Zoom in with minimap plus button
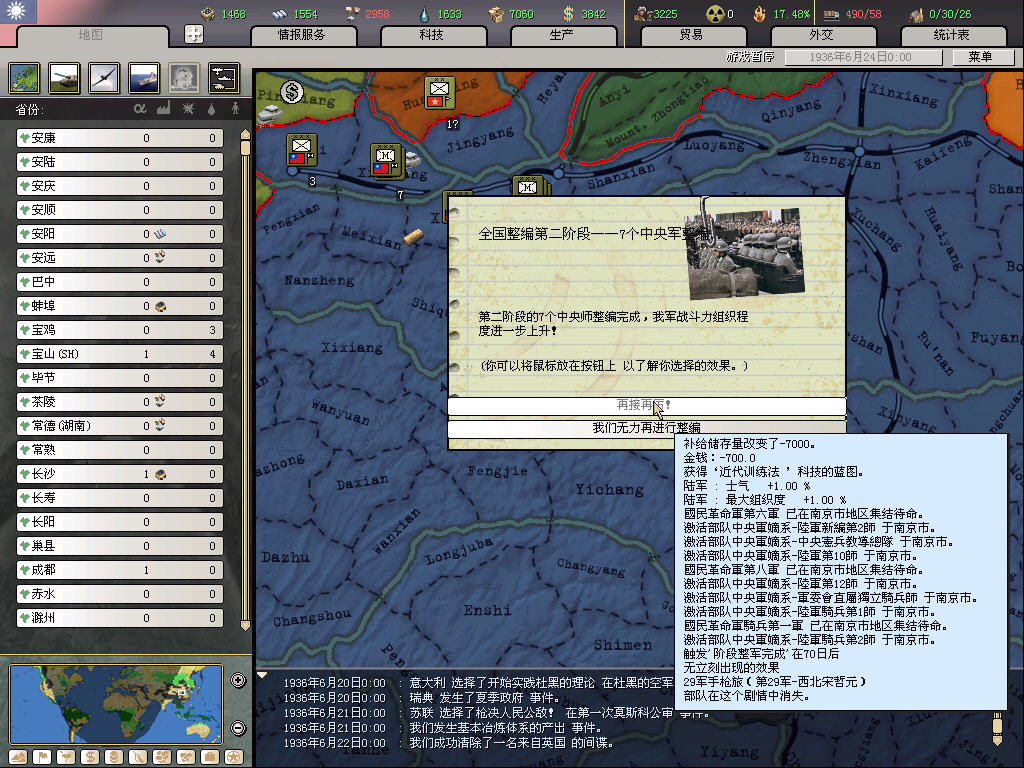Image resolution: width=1024 pixels, height=768 pixels. tap(238, 681)
